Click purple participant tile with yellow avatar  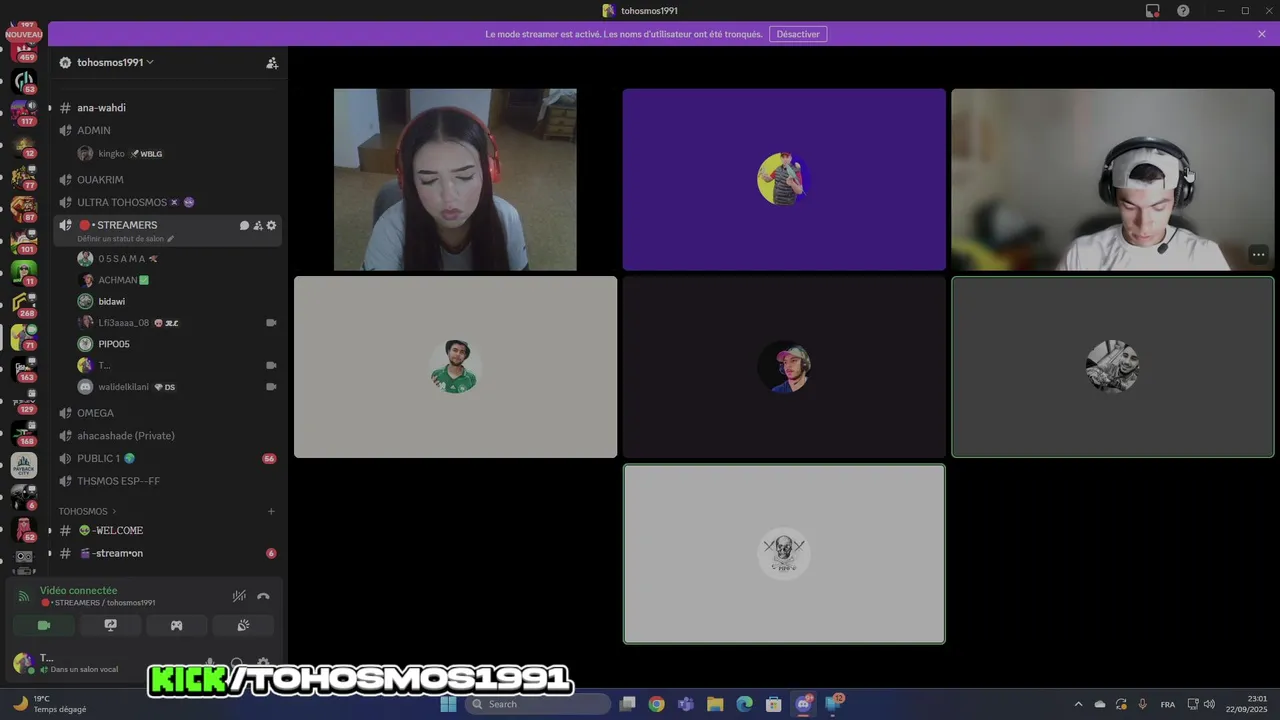pos(784,180)
